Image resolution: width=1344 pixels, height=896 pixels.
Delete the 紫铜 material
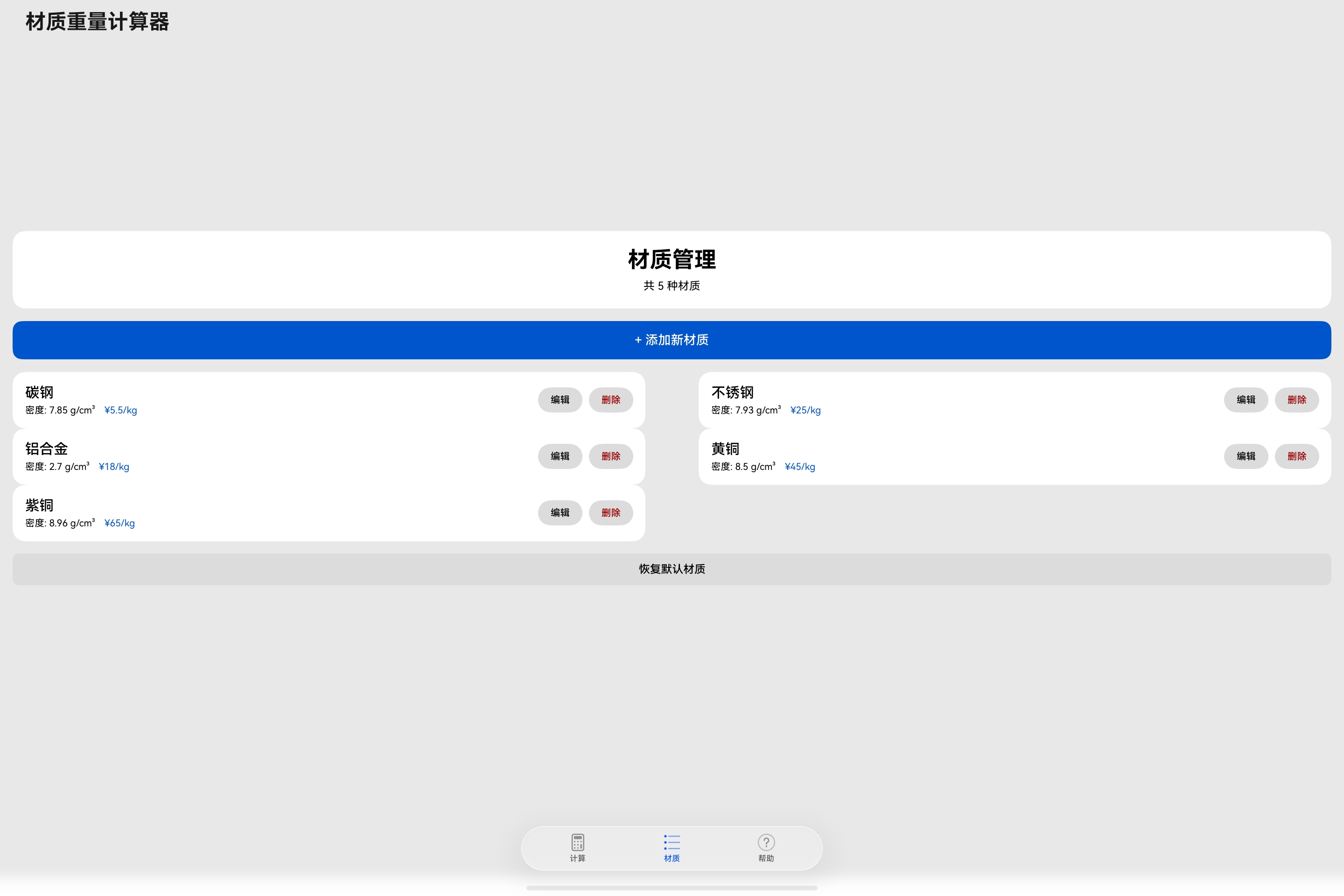(x=611, y=513)
